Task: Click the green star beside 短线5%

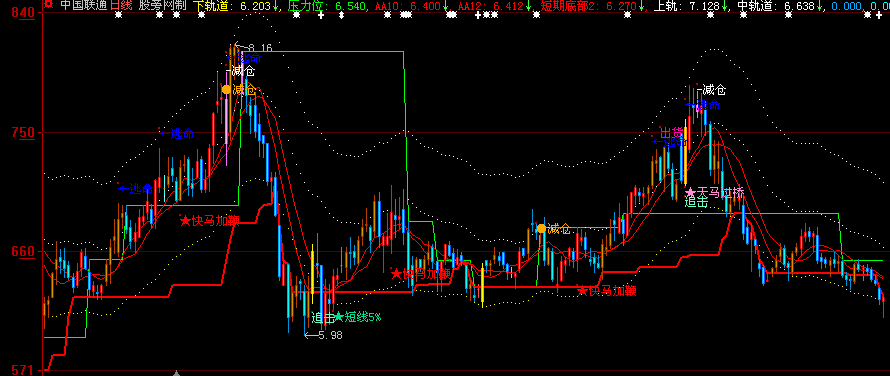Action: pos(339,316)
